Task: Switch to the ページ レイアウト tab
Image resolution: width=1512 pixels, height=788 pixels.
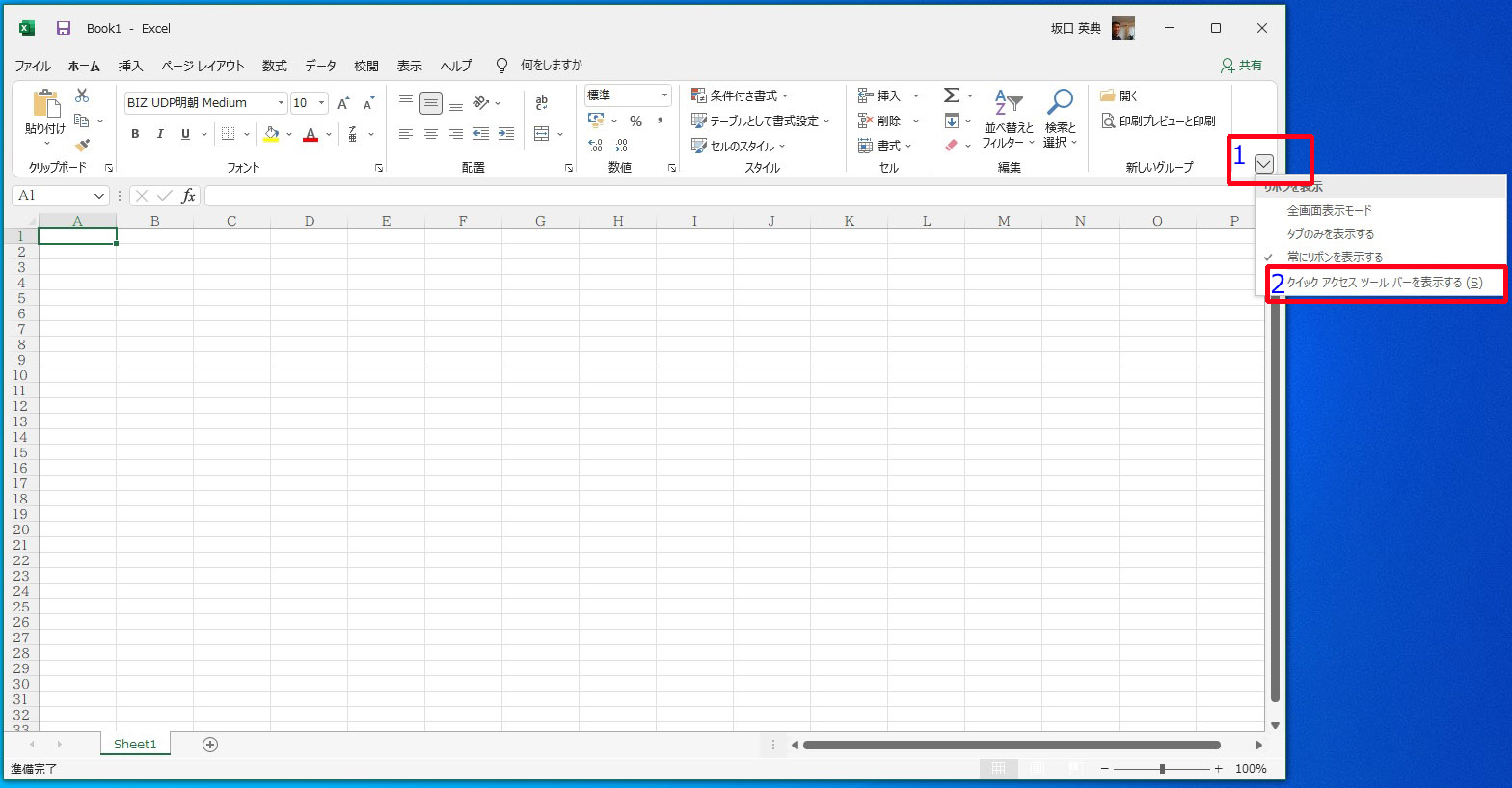Action: click(x=202, y=66)
